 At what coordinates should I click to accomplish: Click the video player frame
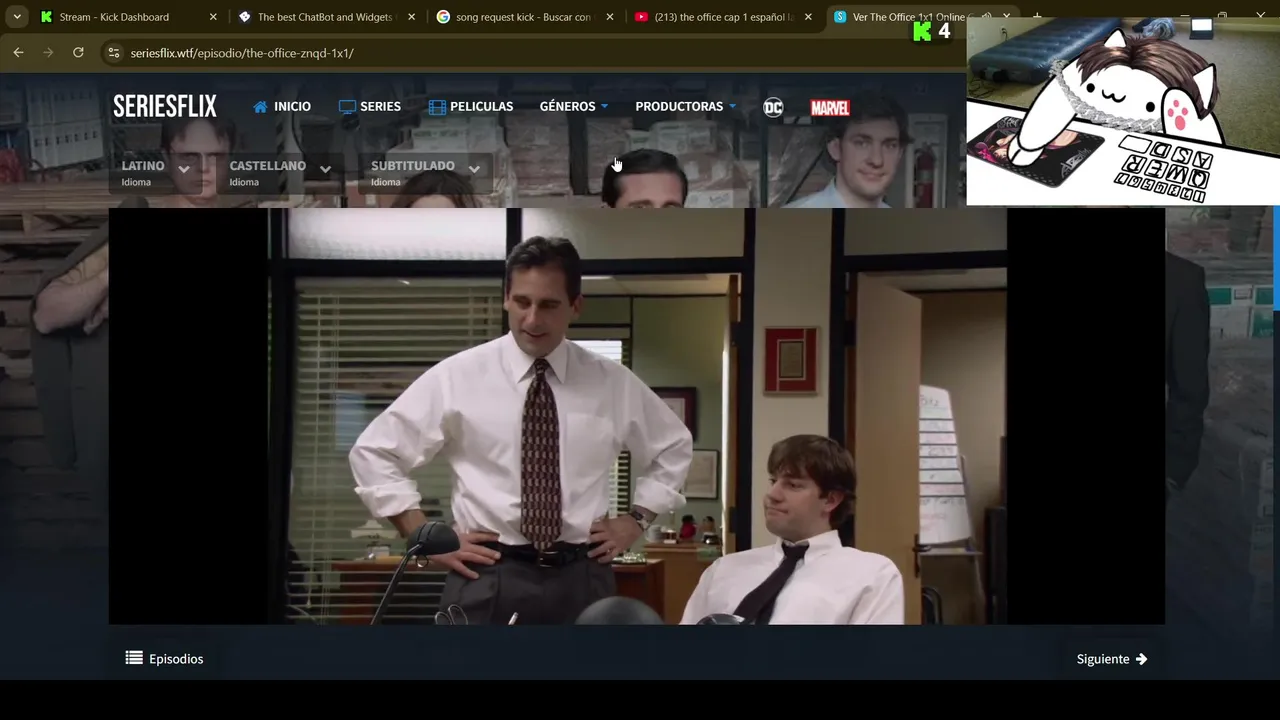[x=637, y=416]
